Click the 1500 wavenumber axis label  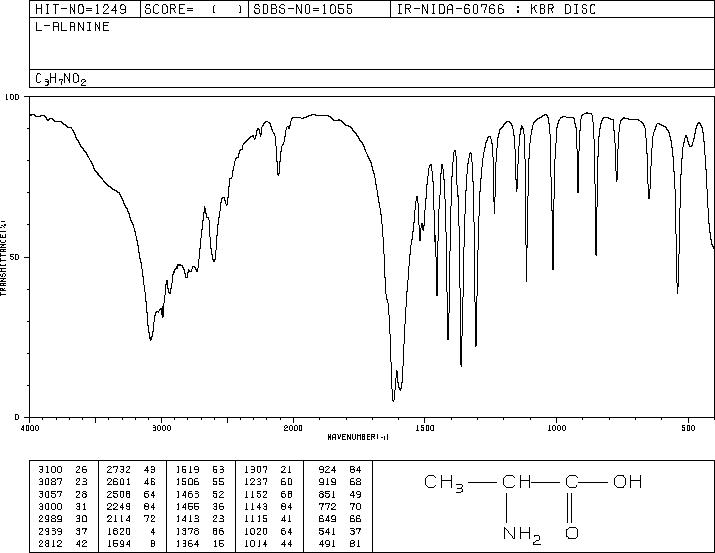pyautogui.click(x=425, y=428)
